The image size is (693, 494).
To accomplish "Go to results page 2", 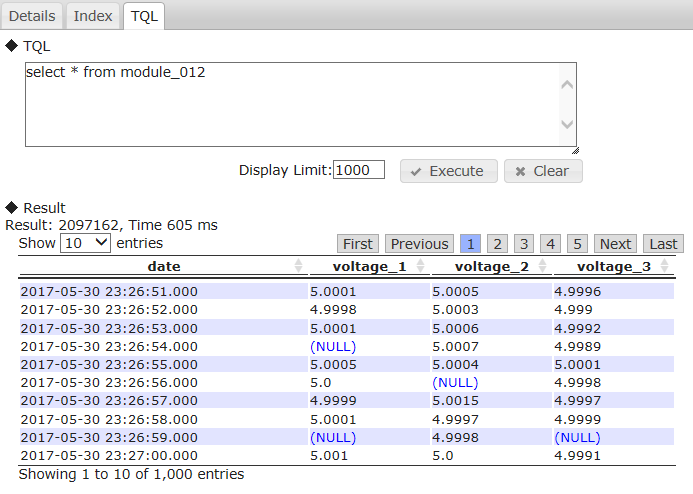I will click(497, 244).
